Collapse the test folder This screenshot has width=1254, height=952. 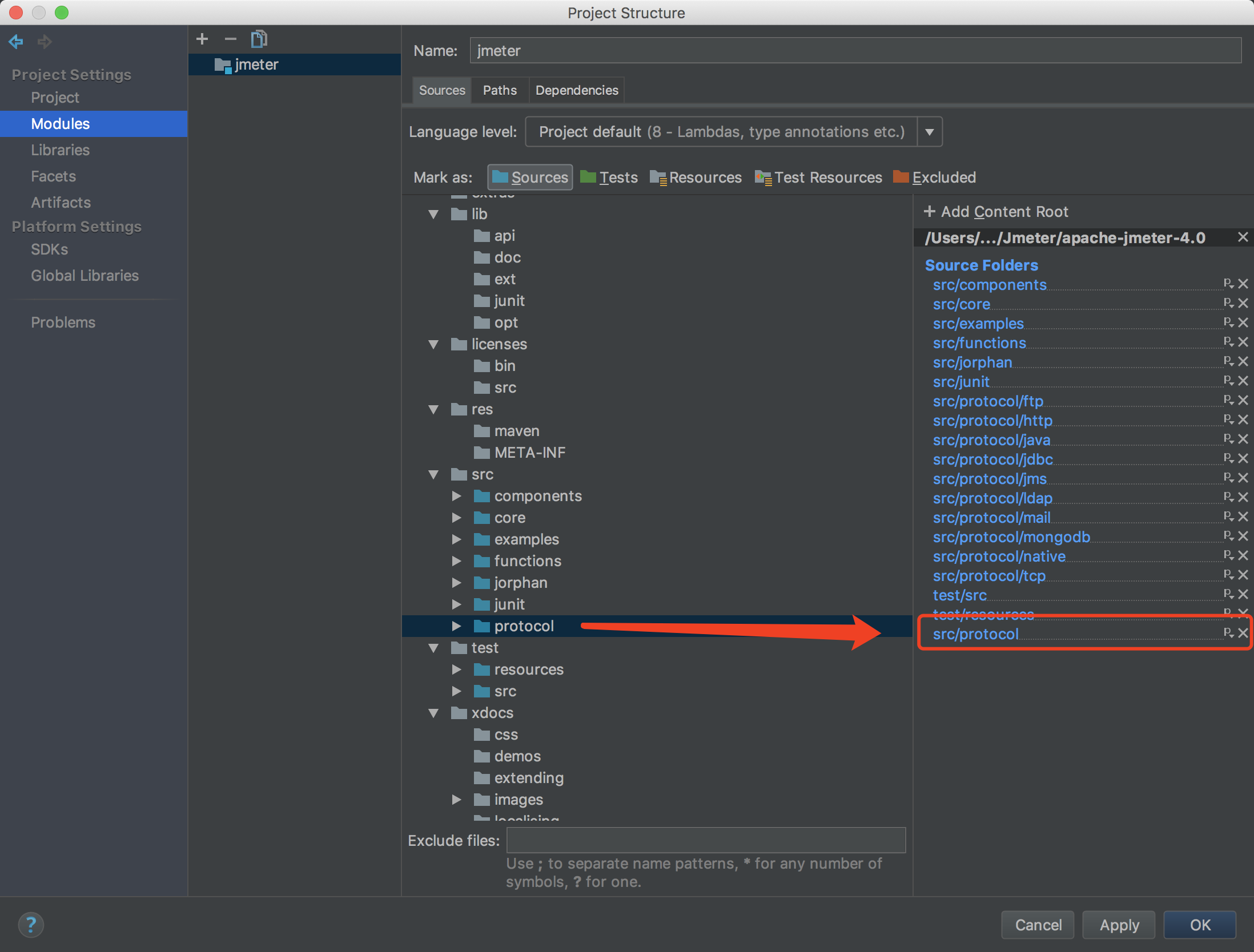[433, 648]
